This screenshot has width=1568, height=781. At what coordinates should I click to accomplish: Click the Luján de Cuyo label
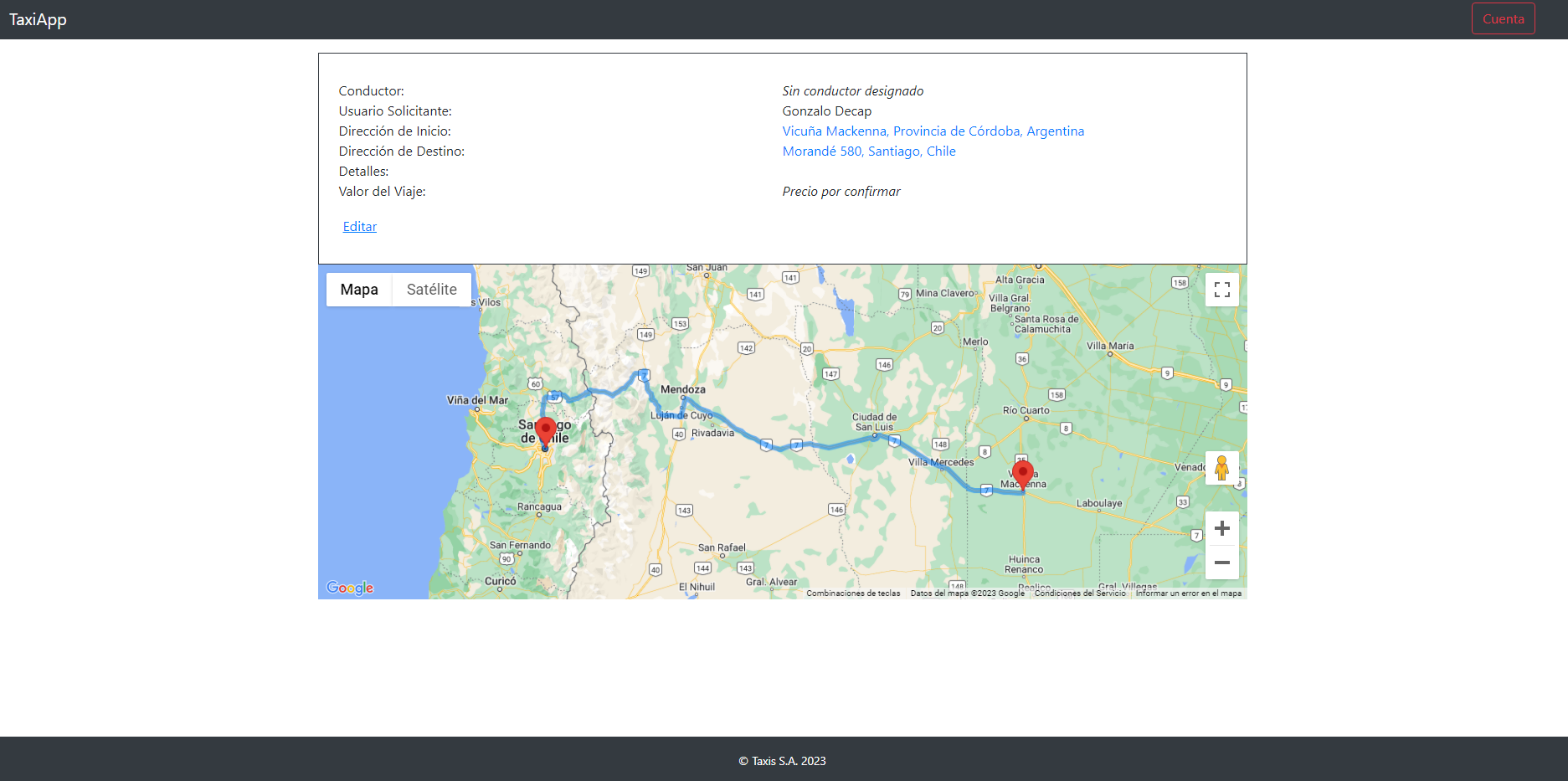[x=681, y=415]
